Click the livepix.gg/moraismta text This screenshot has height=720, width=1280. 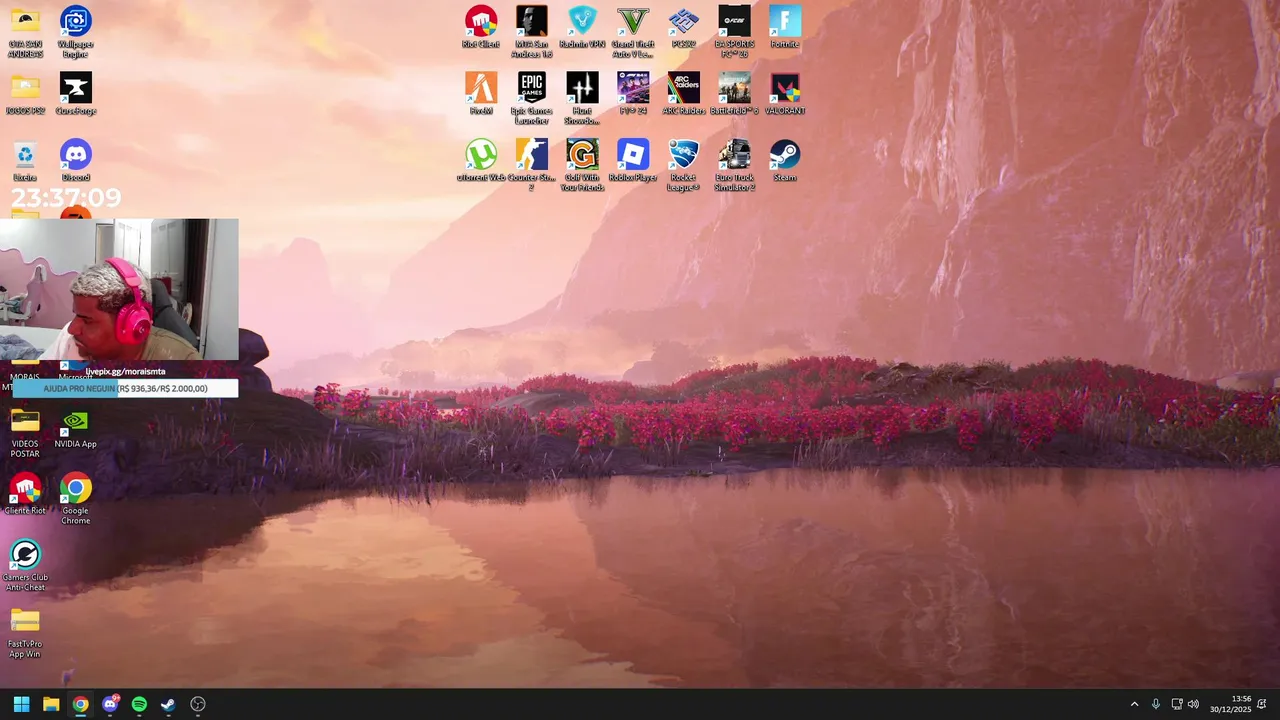[125, 371]
